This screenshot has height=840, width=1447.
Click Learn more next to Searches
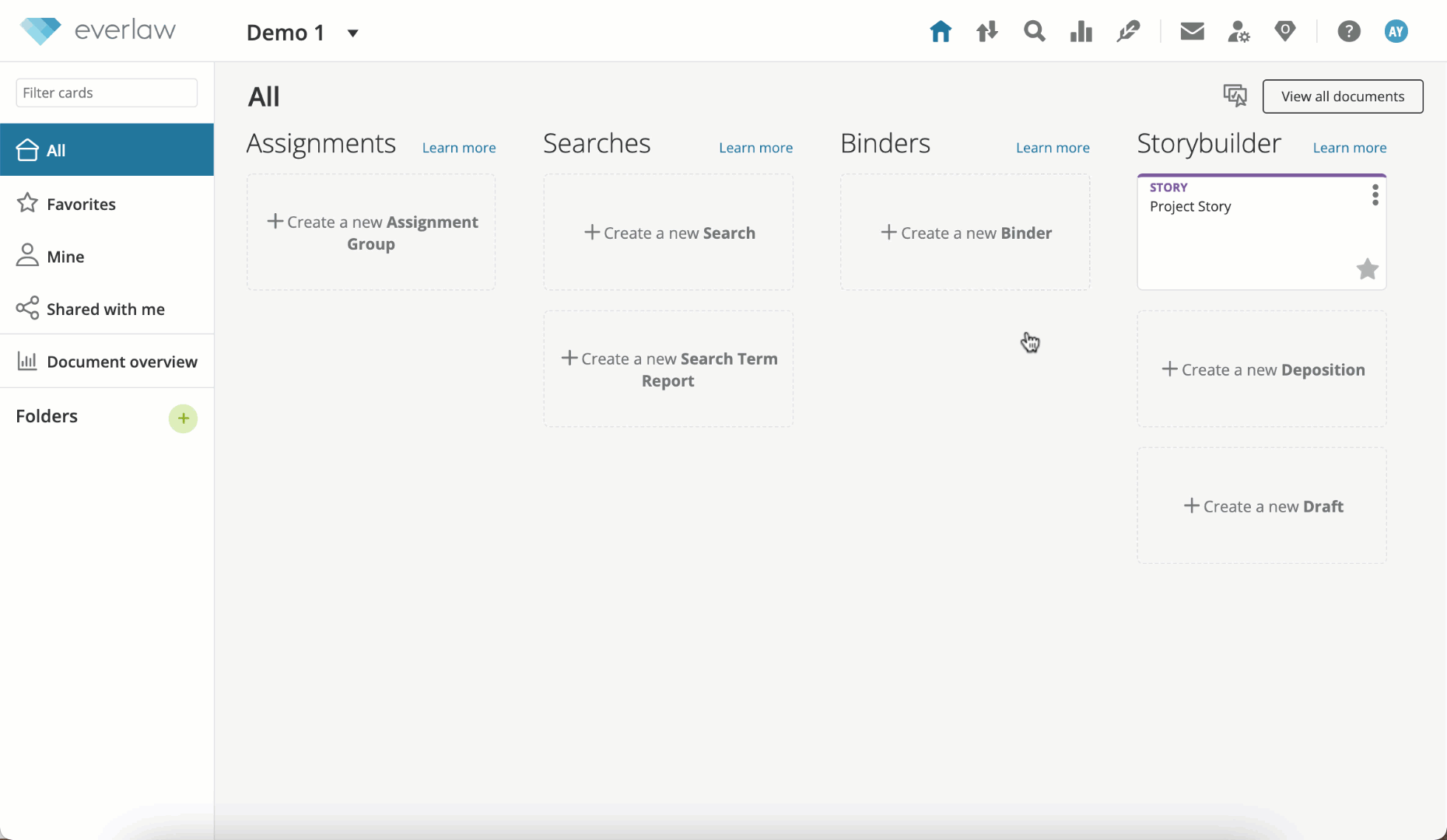755,148
